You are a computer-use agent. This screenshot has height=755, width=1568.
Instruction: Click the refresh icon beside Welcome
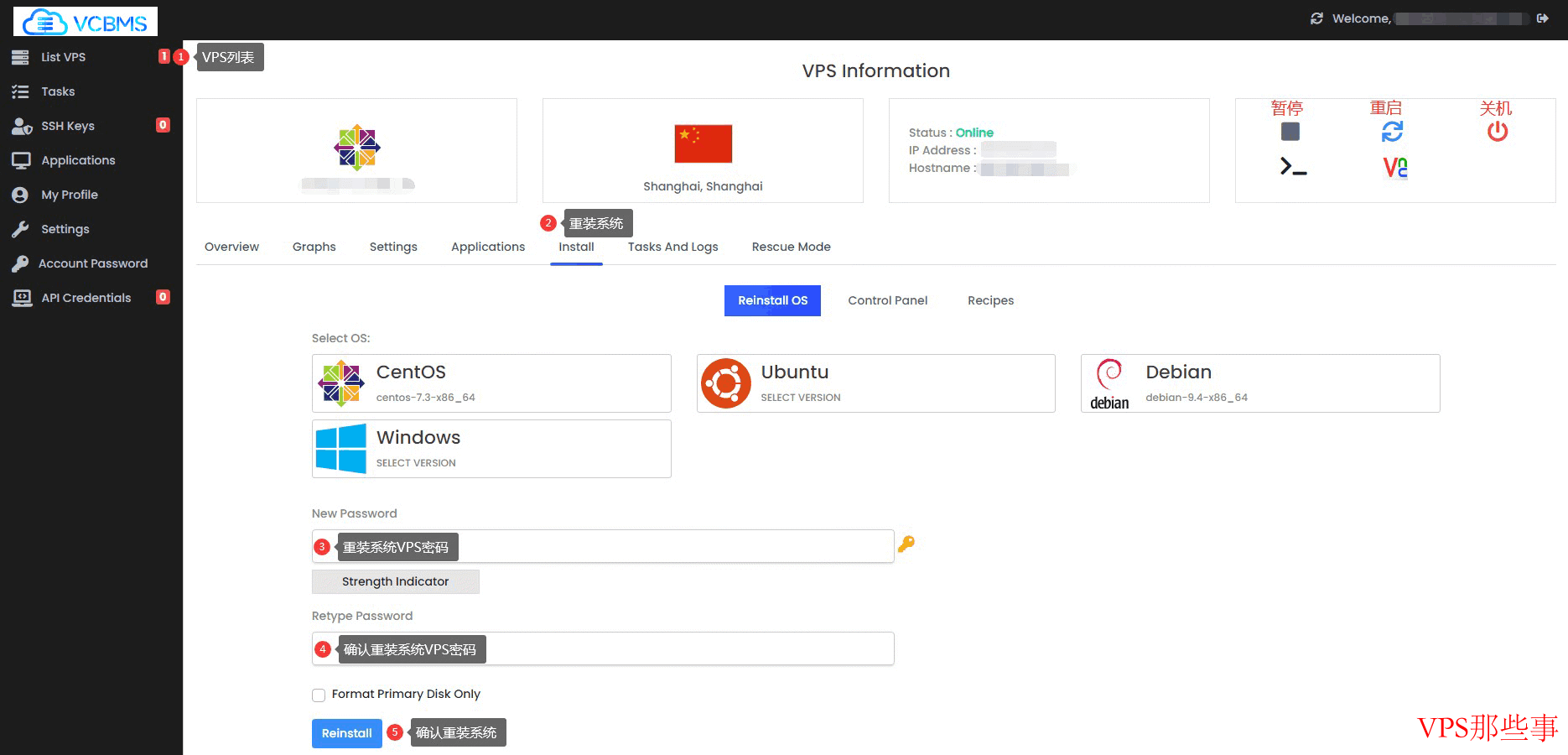click(1316, 18)
